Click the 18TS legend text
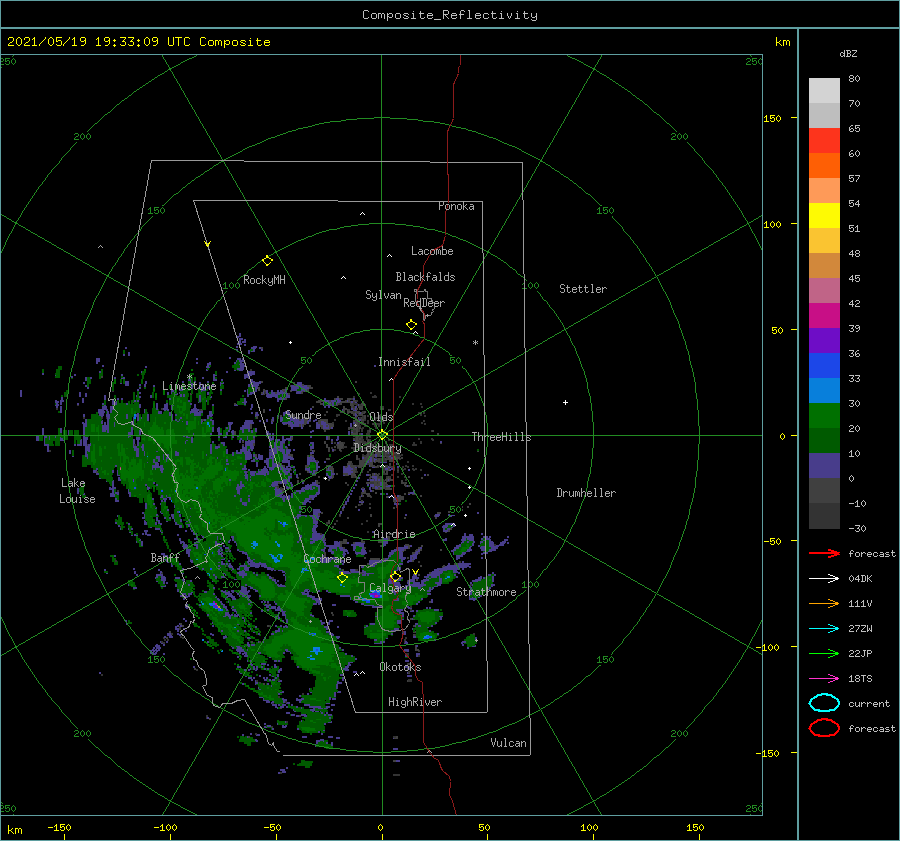Viewport: 900px width, 841px height. pyautogui.click(x=860, y=679)
